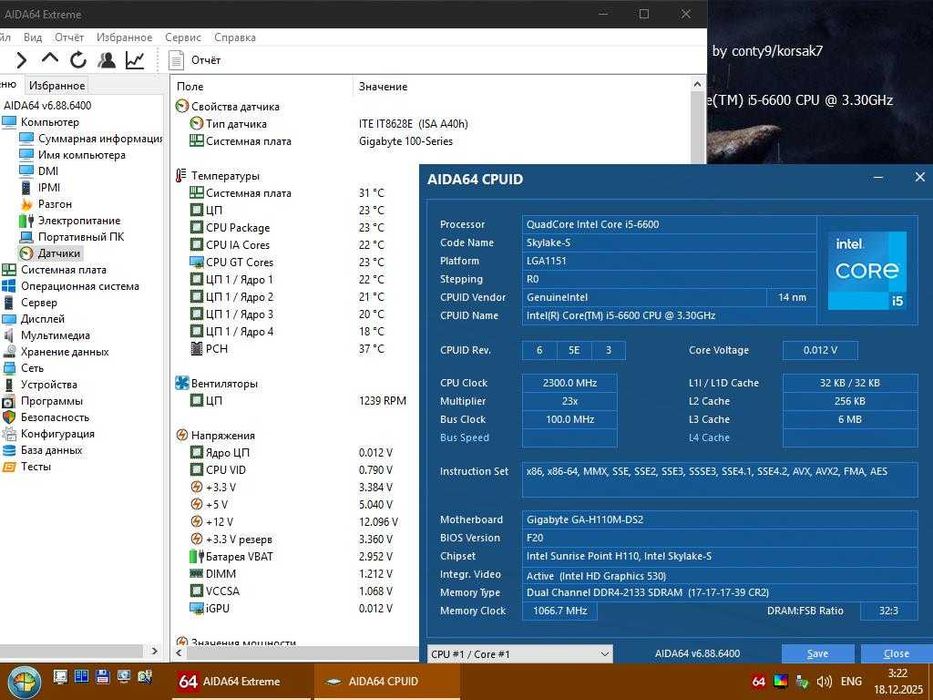
Task: Open the Избранное menu
Action: pyautogui.click(x=124, y=37)
